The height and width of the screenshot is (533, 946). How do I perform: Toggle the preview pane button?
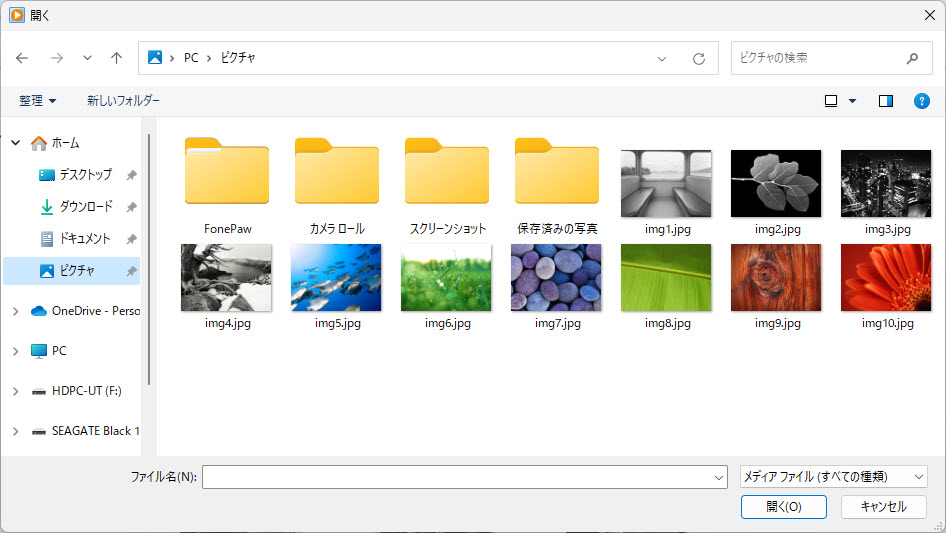885,101
